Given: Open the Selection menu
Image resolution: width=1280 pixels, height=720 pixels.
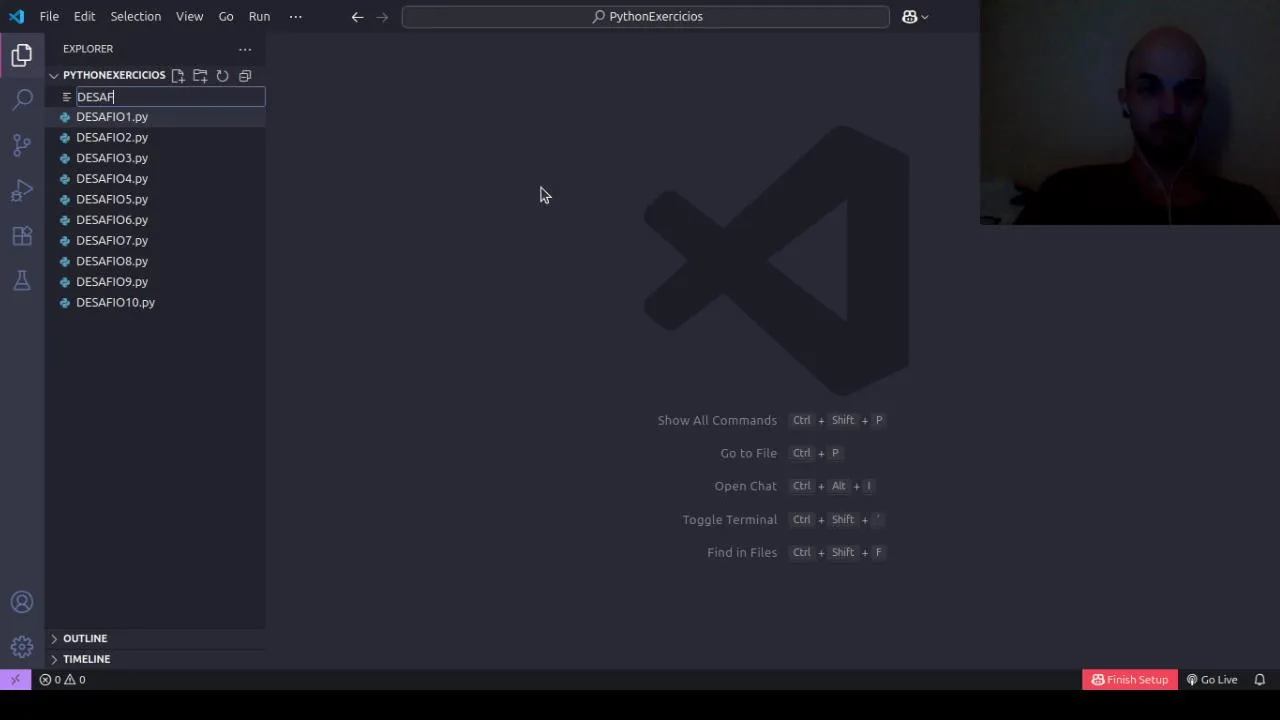Looking at the screenshot, I should (x=135, y=16).
